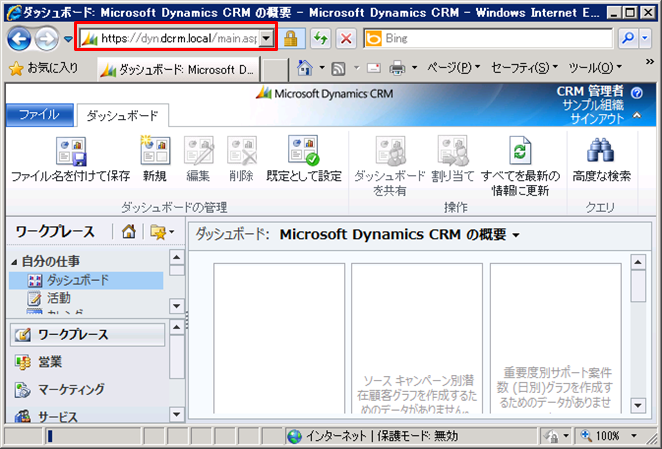Image resolution: width=662 pixels, height=449 pixels.
Task: Open the ファイル ribbon tab
Action: coord(40,115)
